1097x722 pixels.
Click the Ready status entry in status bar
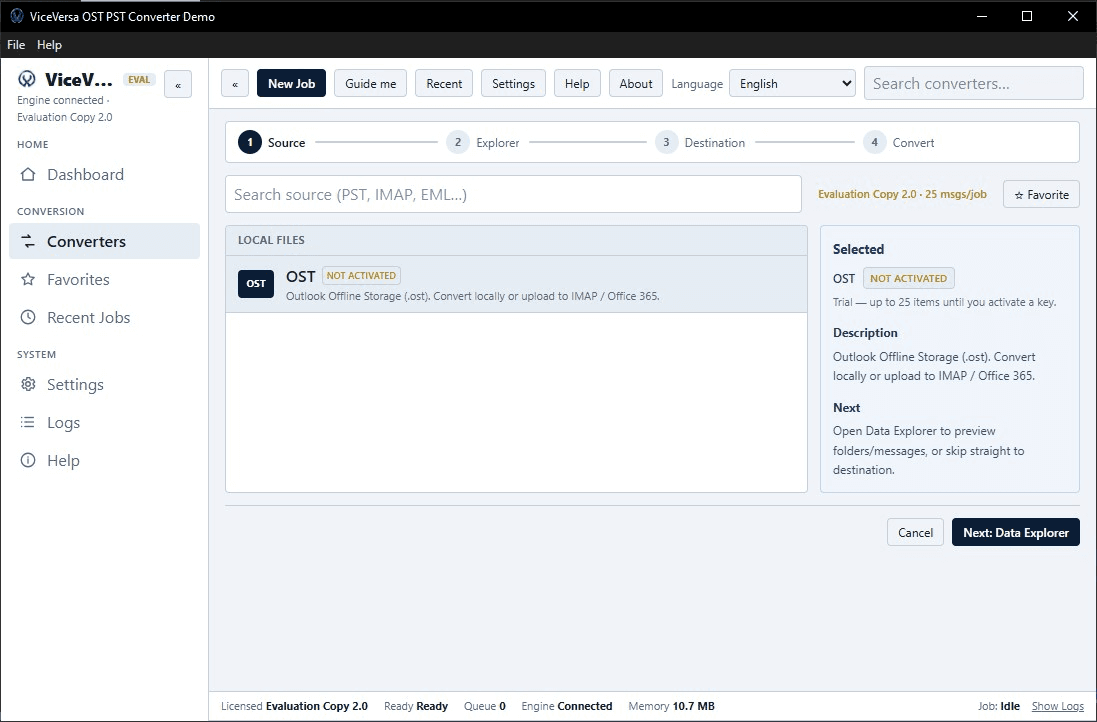coord(416,706)
